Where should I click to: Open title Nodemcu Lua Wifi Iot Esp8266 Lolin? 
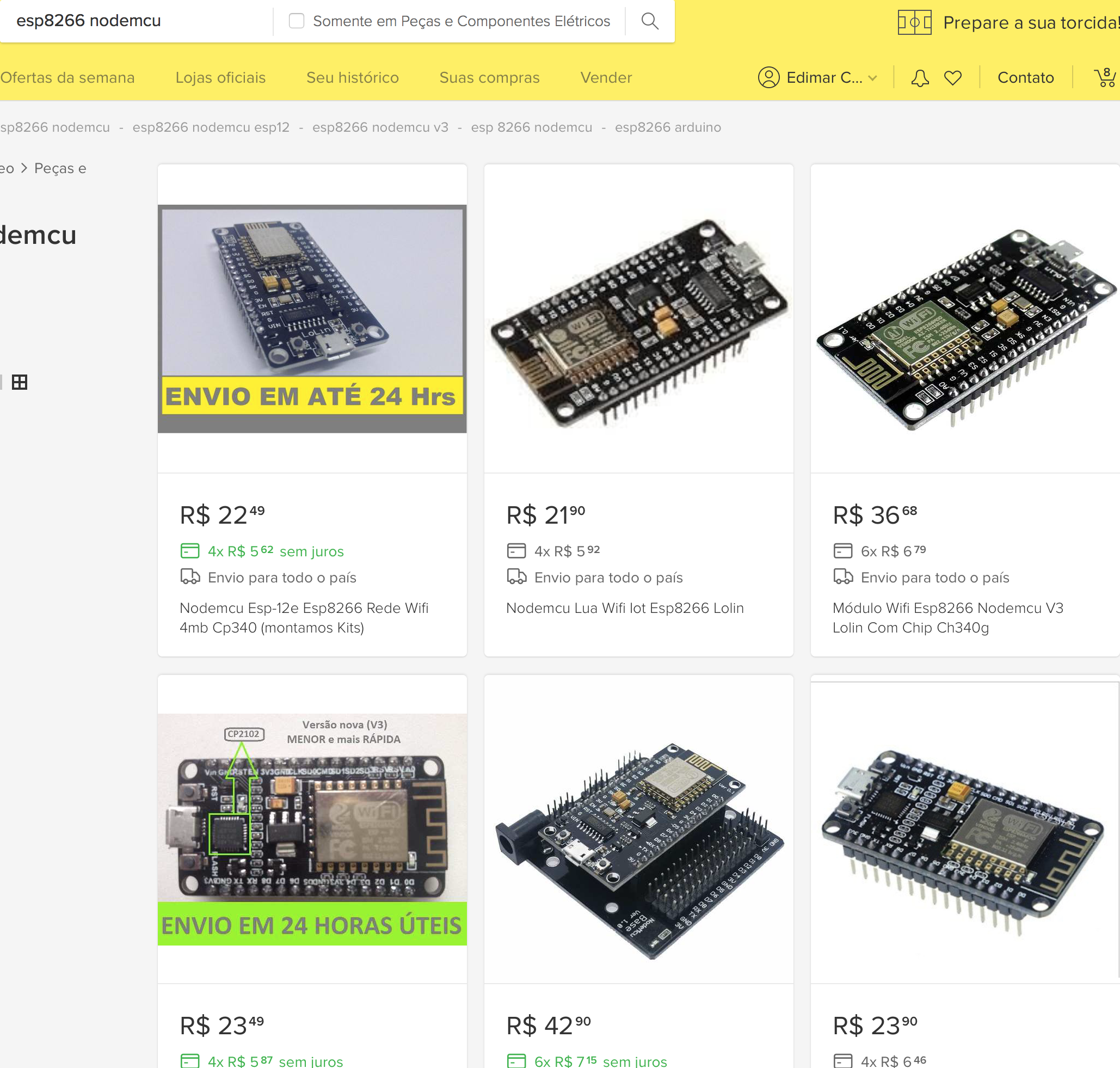(x=625, y=608)
